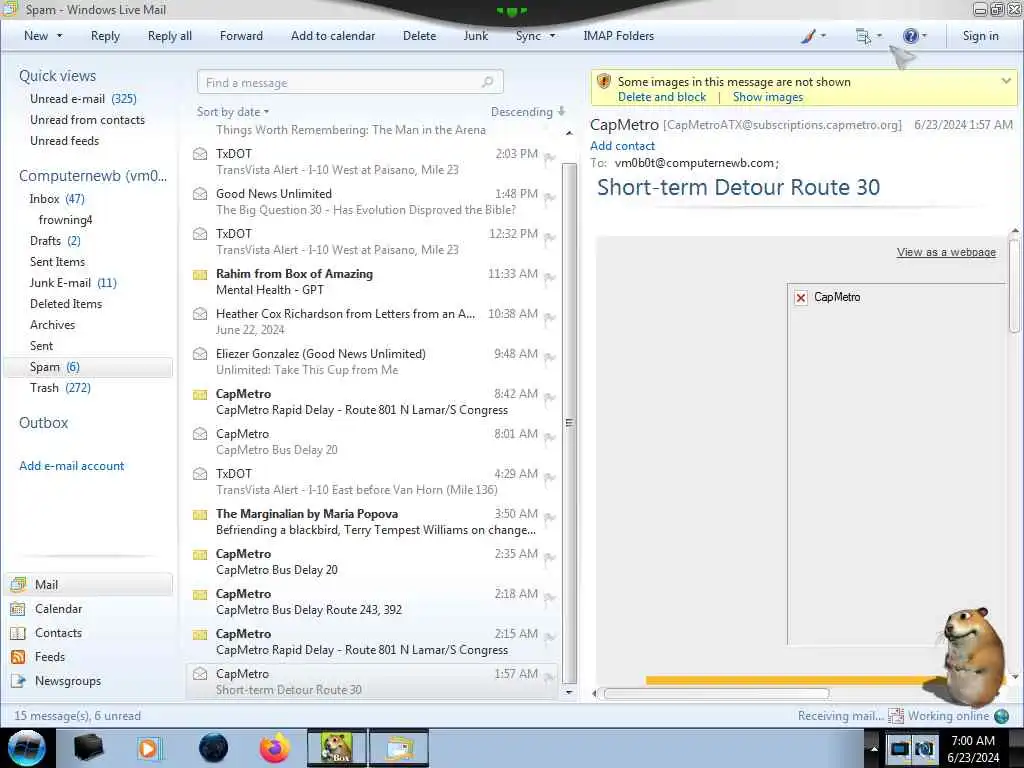Click unread envelope icon for CapMetro 8:42 AM message
The image size is (1024, 768).
(x=200, y=394)
